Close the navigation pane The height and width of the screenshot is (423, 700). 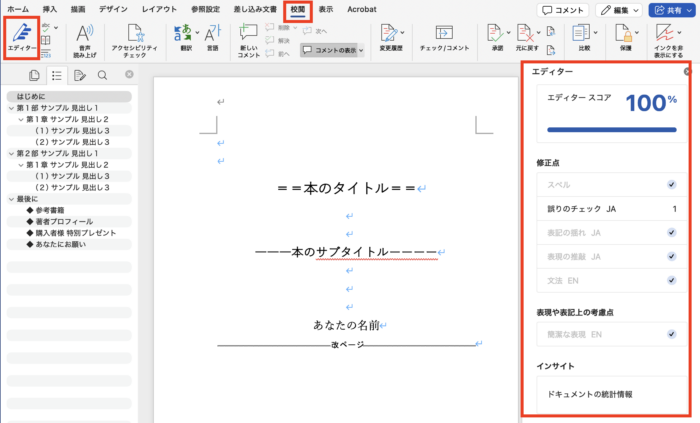click(x=129, y=74)
